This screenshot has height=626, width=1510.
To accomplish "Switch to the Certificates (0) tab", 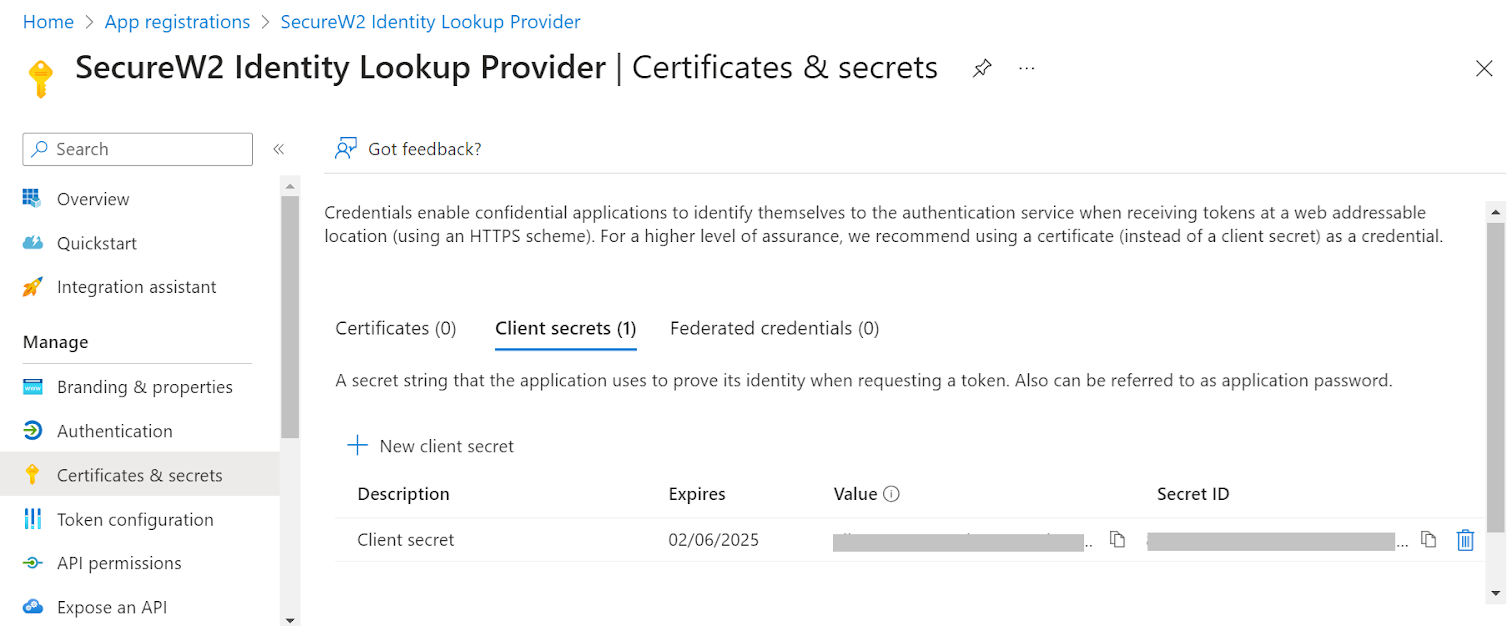I will pos(396,328).
